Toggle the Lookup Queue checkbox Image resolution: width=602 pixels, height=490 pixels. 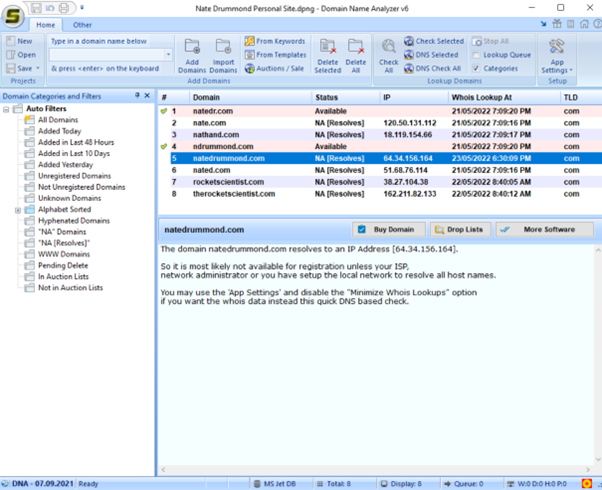tap(476, 55)
